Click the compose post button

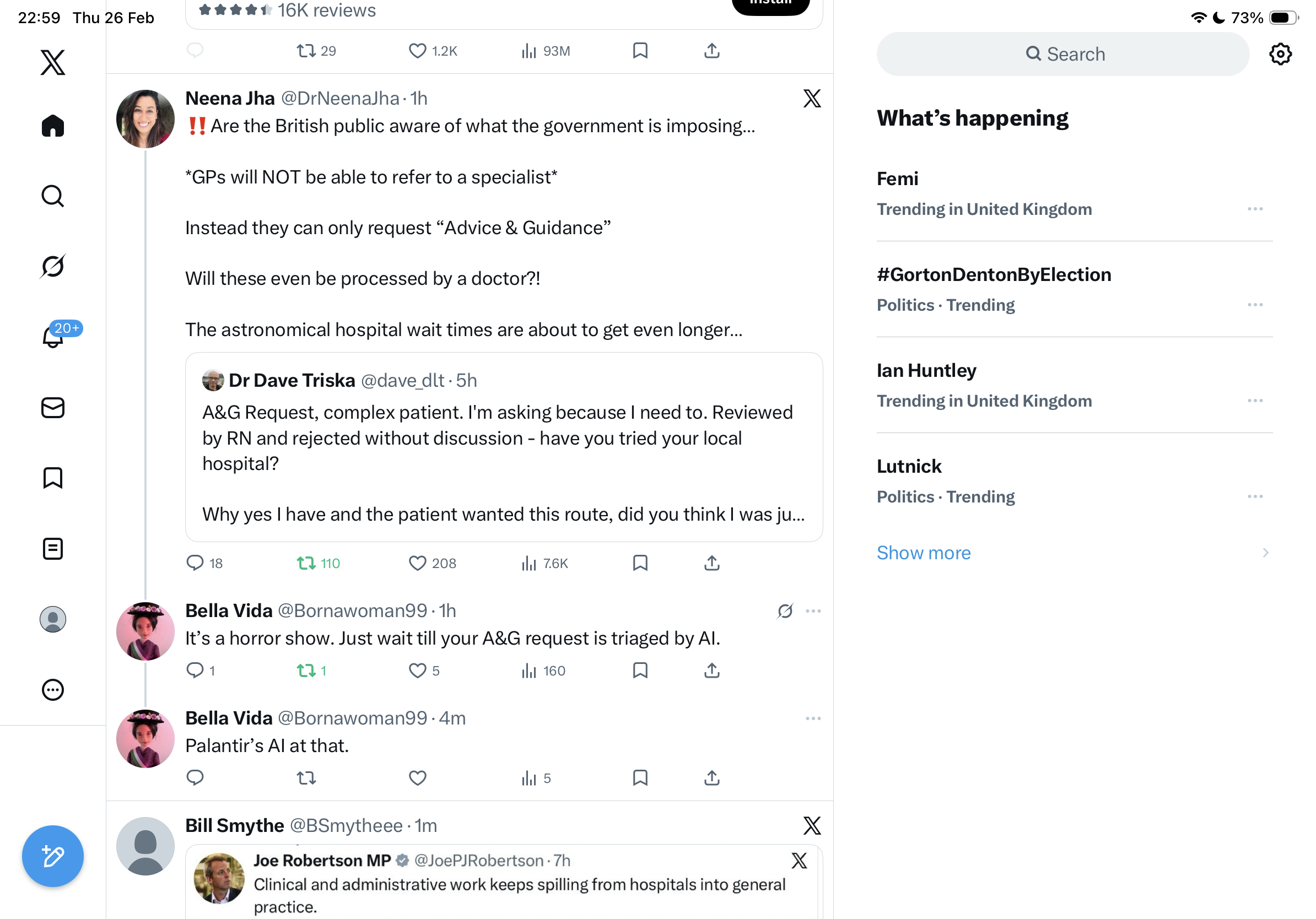53,856
